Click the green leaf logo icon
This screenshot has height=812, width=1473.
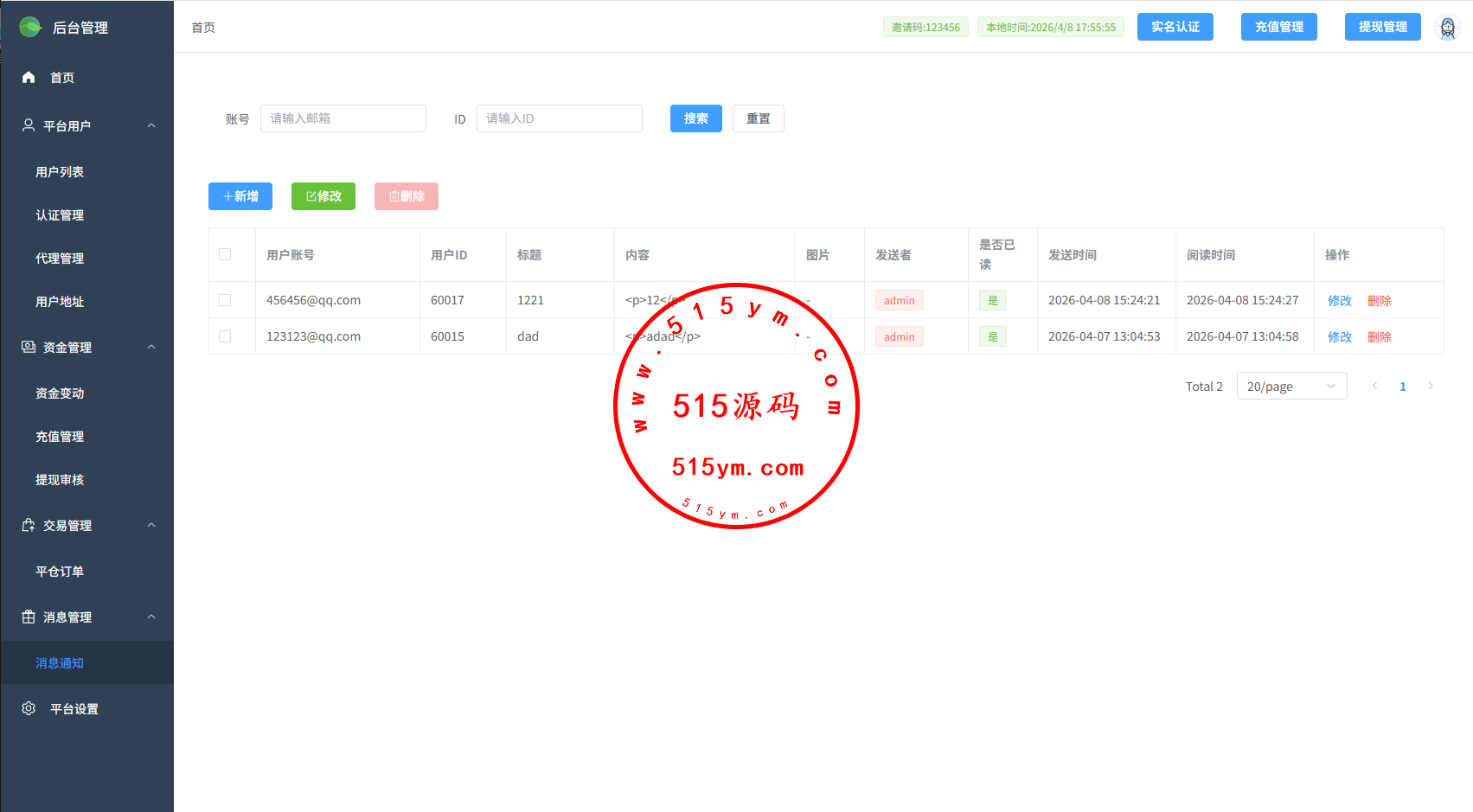click(30, 28)
